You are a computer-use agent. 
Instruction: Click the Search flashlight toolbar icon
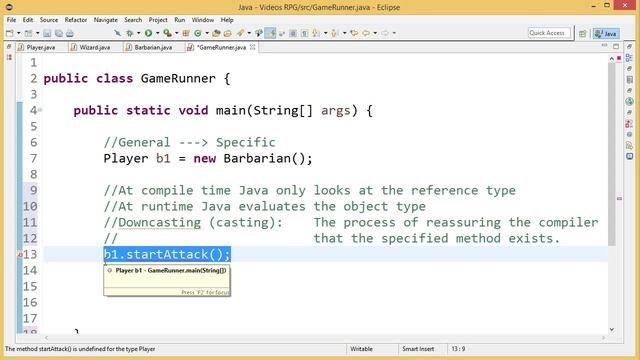[x=240, y=33]
